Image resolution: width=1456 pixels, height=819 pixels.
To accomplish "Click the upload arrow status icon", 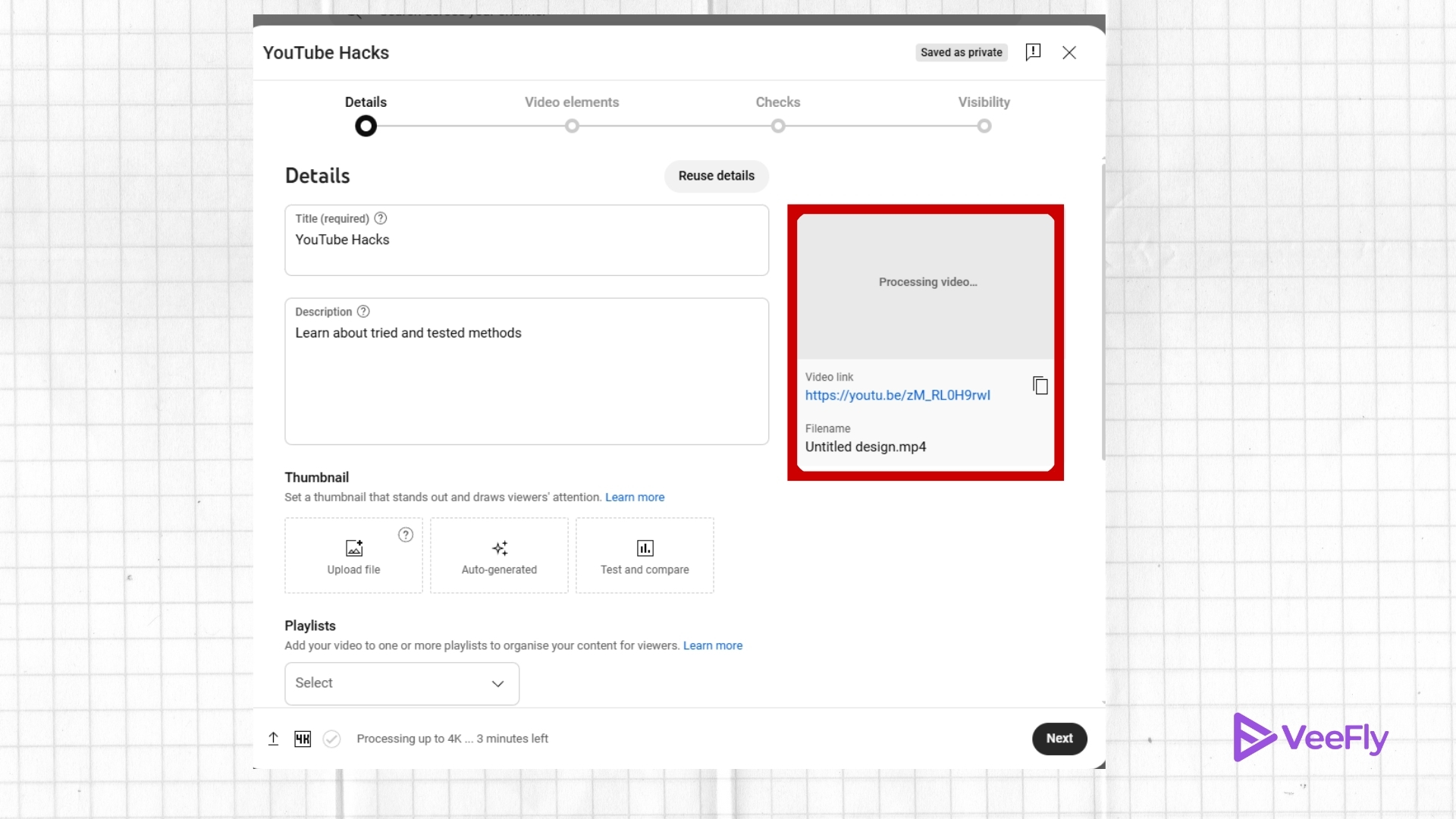I will tap(274, 739).
